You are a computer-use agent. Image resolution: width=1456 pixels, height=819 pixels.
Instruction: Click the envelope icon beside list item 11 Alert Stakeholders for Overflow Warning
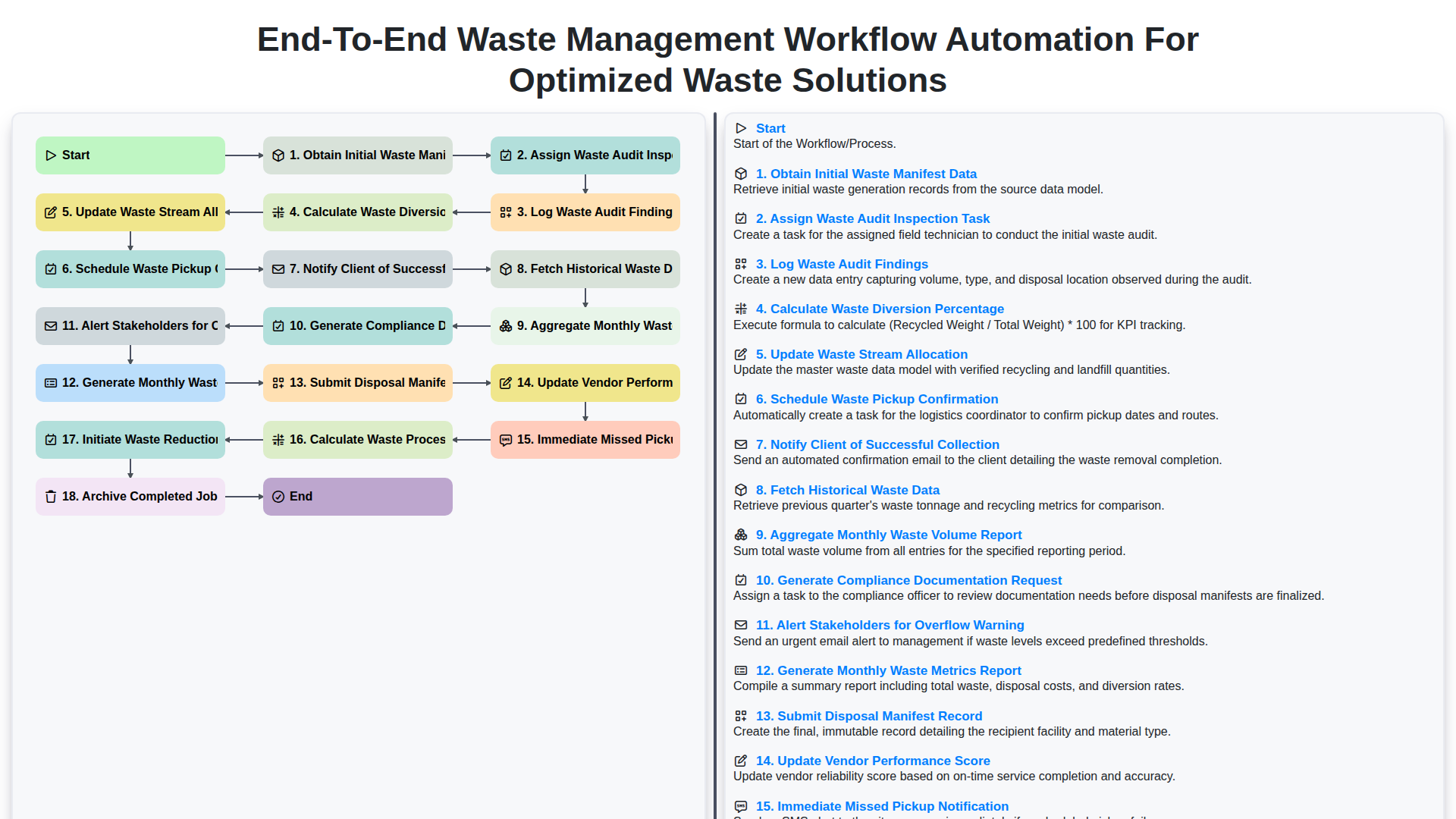pyautogui.click(x=741, y=625)
